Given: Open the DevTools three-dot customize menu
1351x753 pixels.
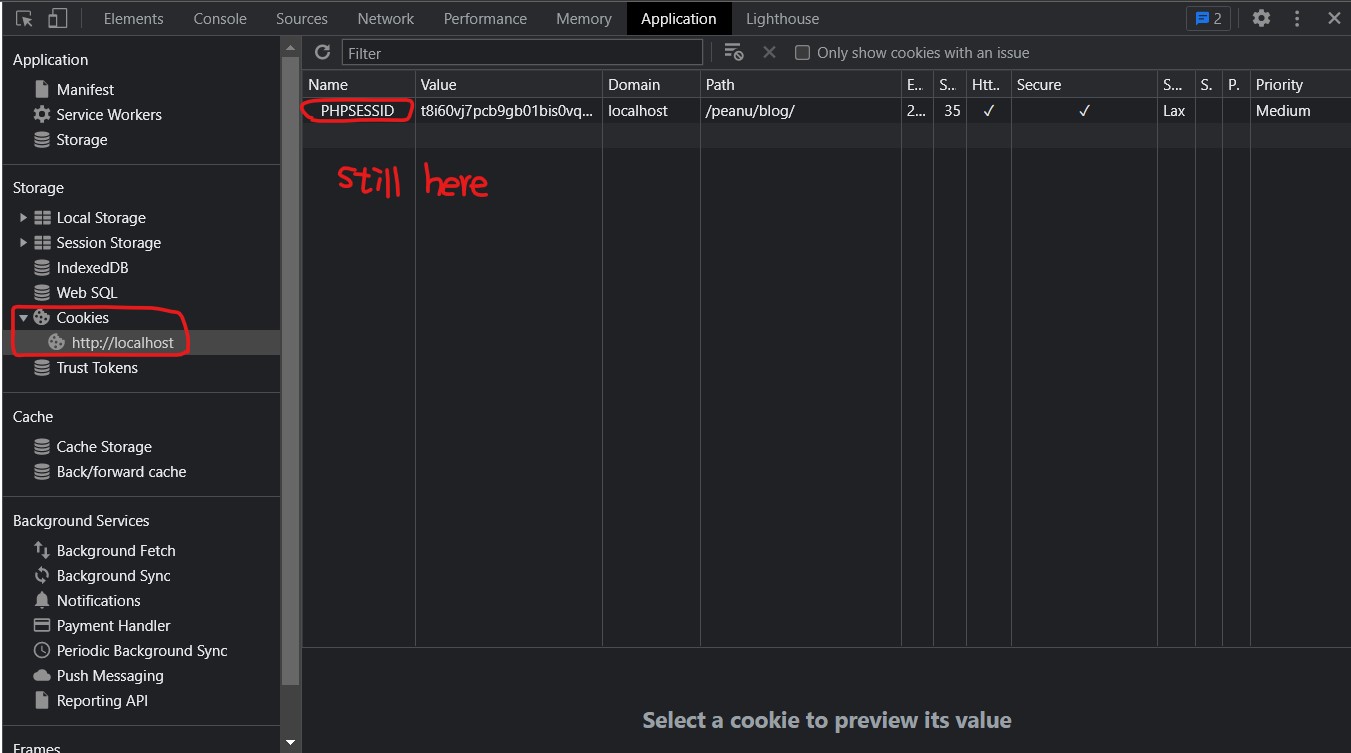Looking at the screenshot, I should 1297,18.
